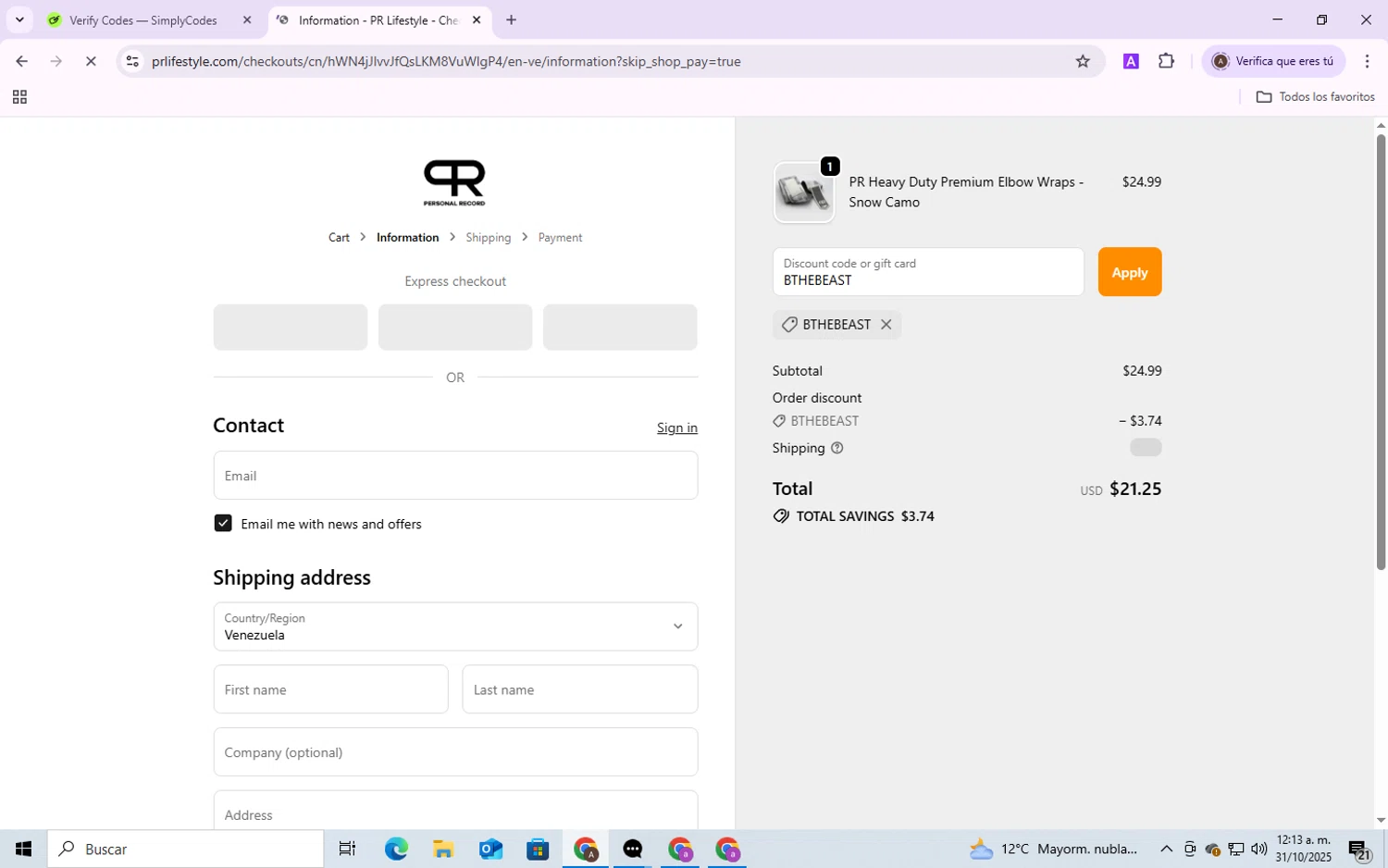Uncheck Email me with news and offers
Viewport: 1388px width, 868px height.
coord(223,524)
